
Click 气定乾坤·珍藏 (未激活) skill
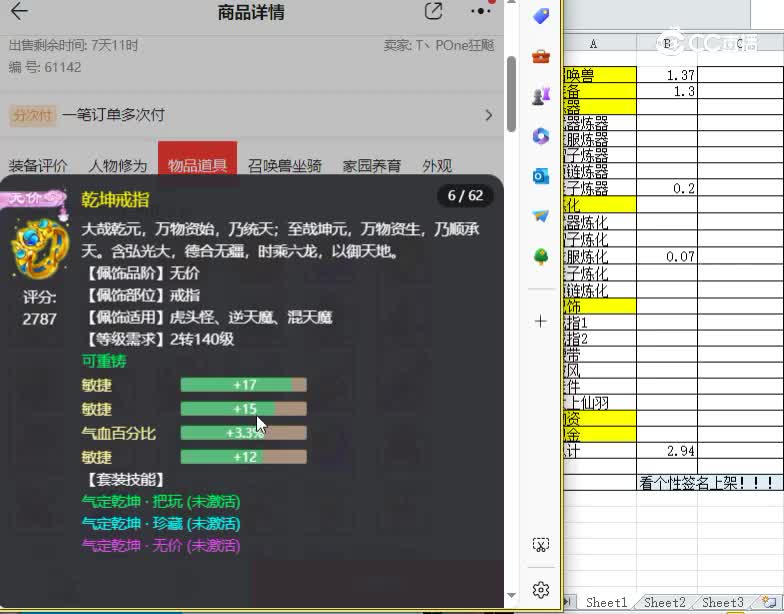160,524
